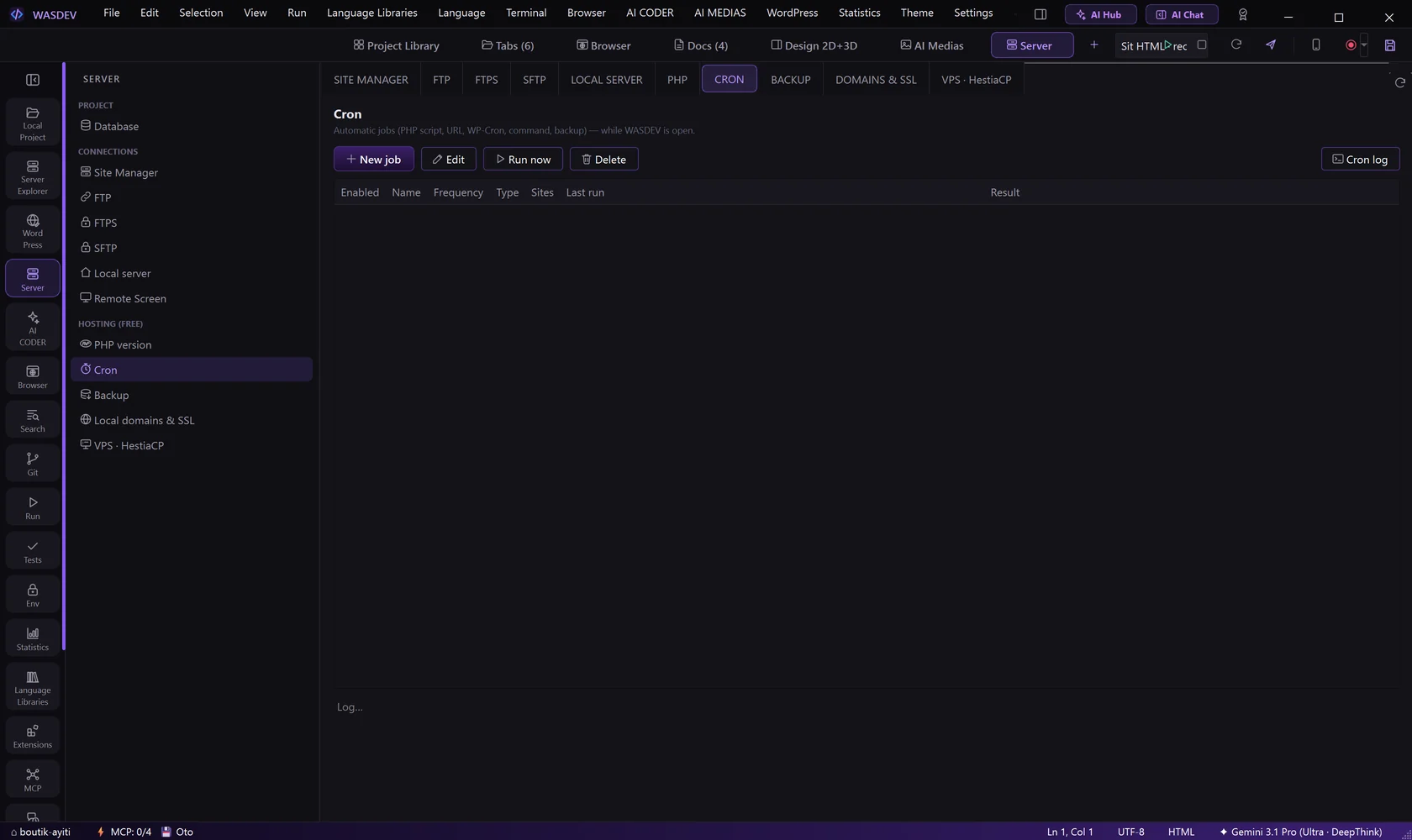Open the Tests sidebar panel

point(33,552)
